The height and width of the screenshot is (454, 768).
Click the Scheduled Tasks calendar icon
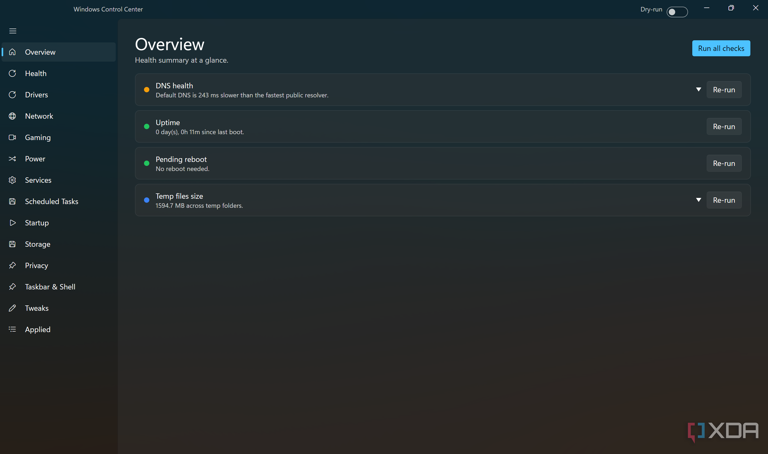coord(13,201)
